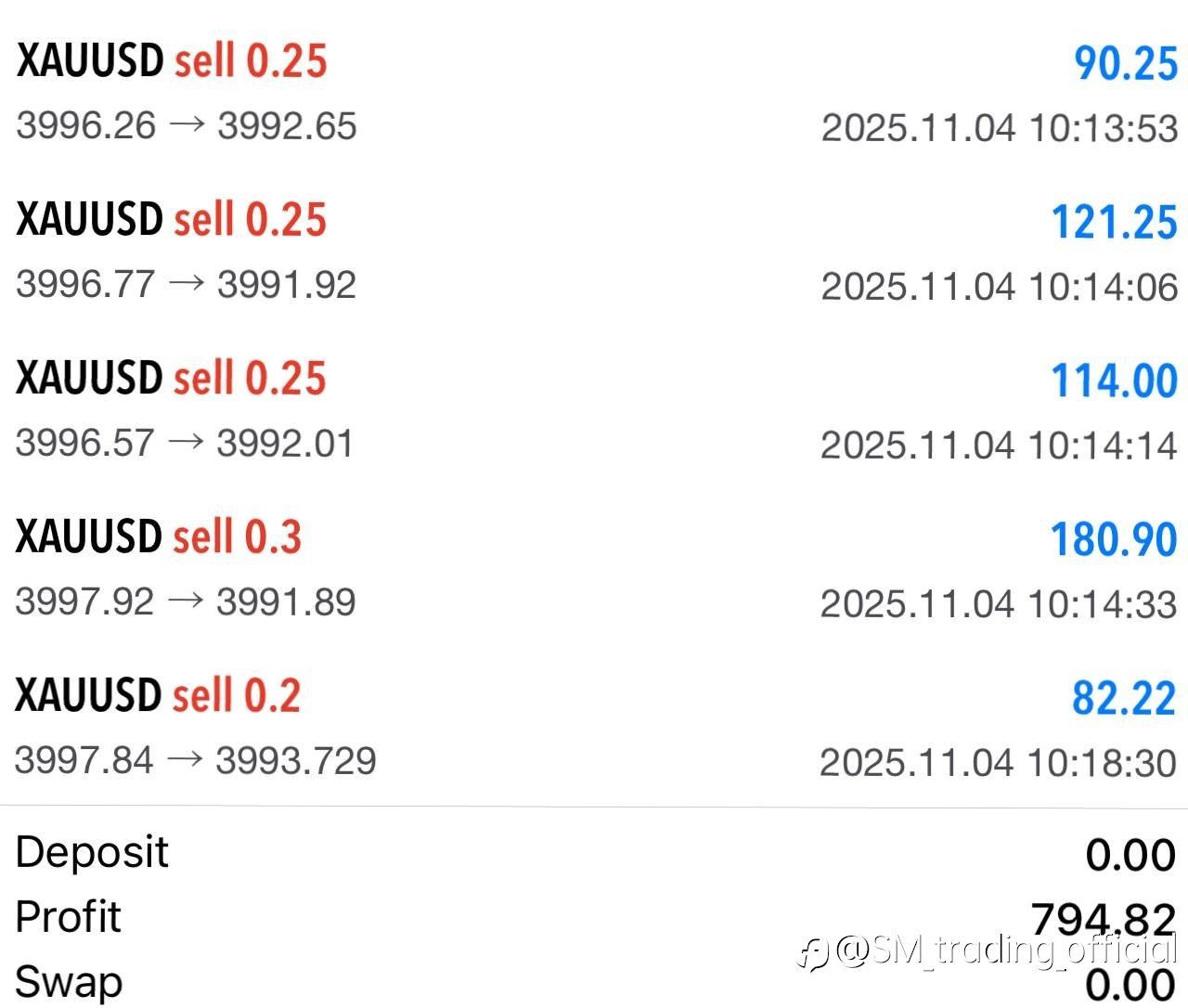Screen dimensions: 1188x1008
Task: Click the timestamp 2025.11.04 10:13:53
Action: 1000,128
